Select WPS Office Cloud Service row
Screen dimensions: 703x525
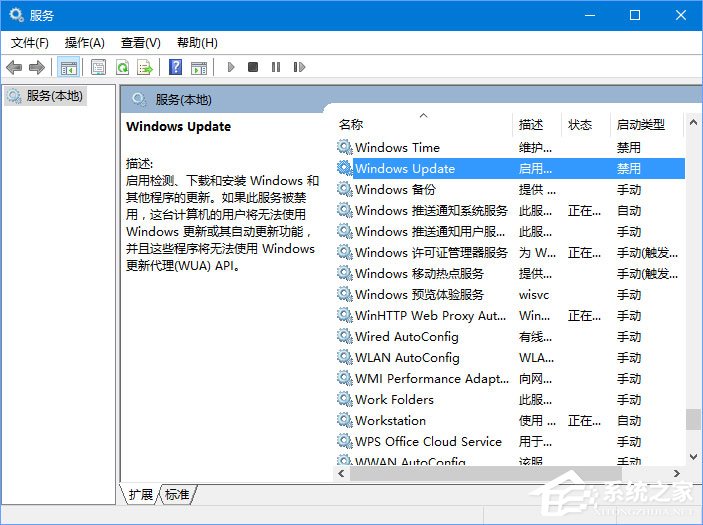[510, 441]
